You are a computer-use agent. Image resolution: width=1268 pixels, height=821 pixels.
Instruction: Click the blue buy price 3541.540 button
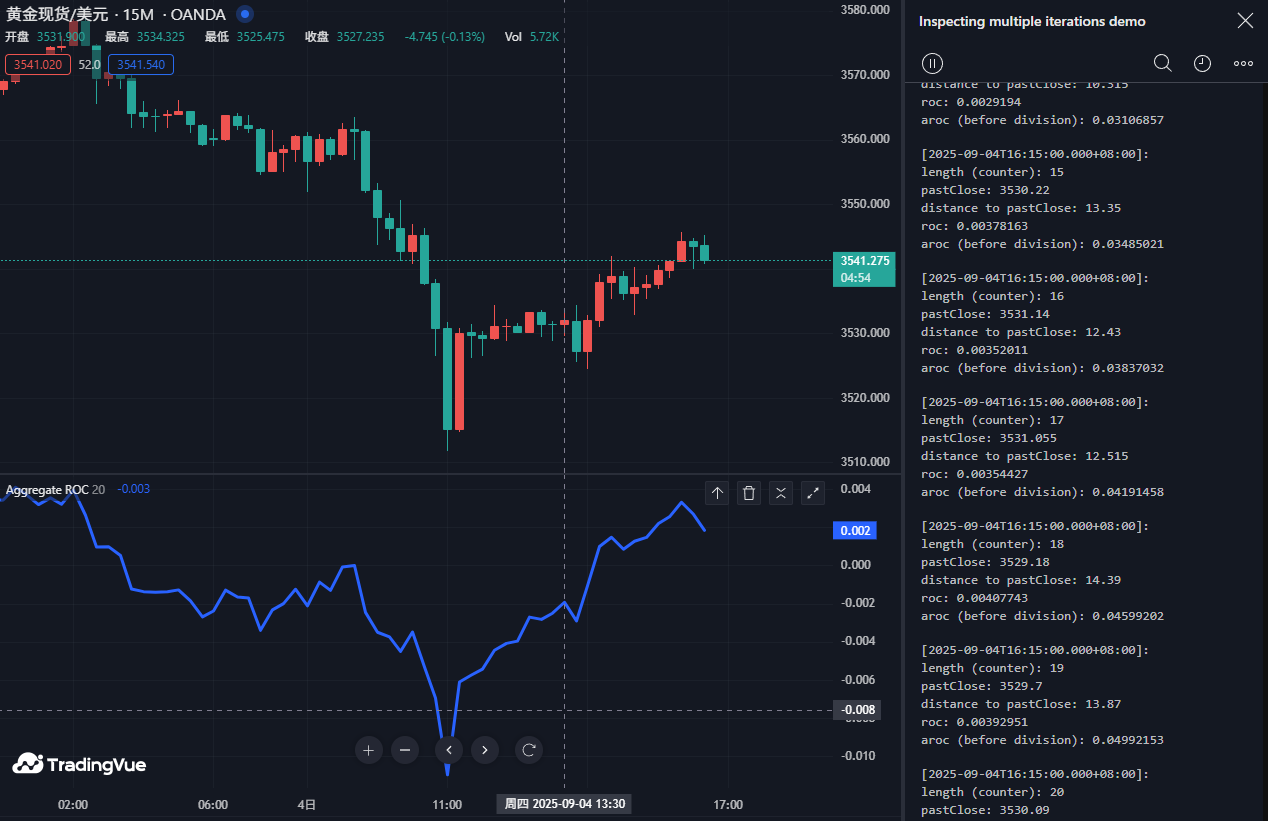pos(141,65)
